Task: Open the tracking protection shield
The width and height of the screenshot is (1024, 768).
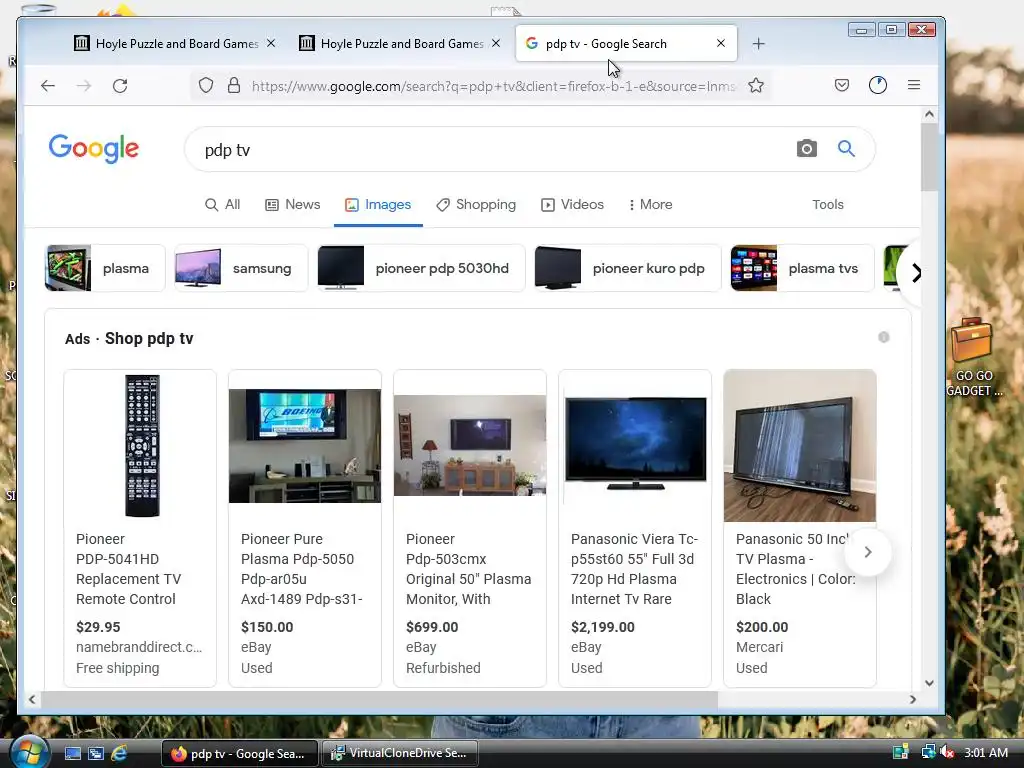Action: point(206,86)
